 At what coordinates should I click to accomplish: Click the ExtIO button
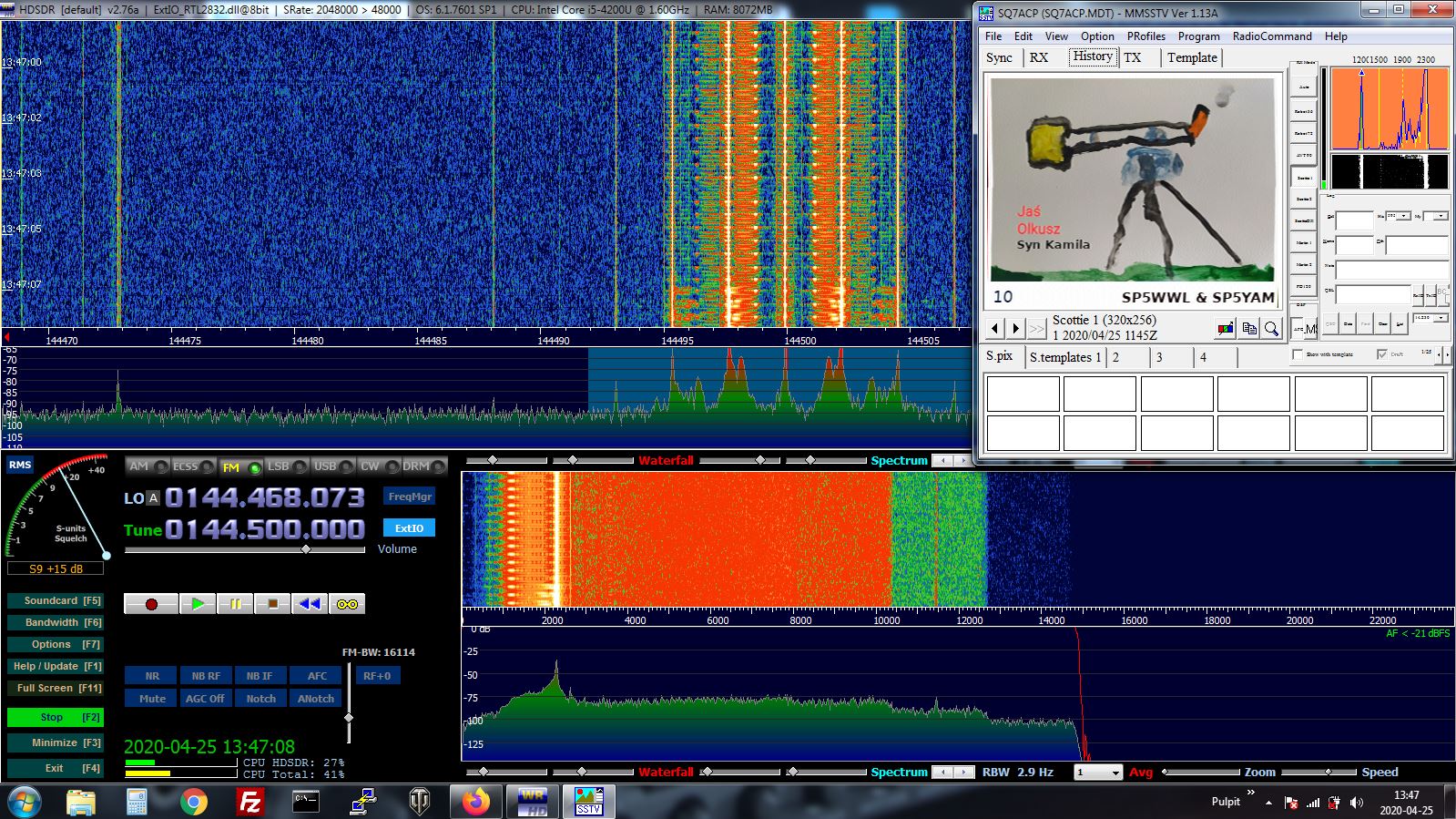point(409,528)
